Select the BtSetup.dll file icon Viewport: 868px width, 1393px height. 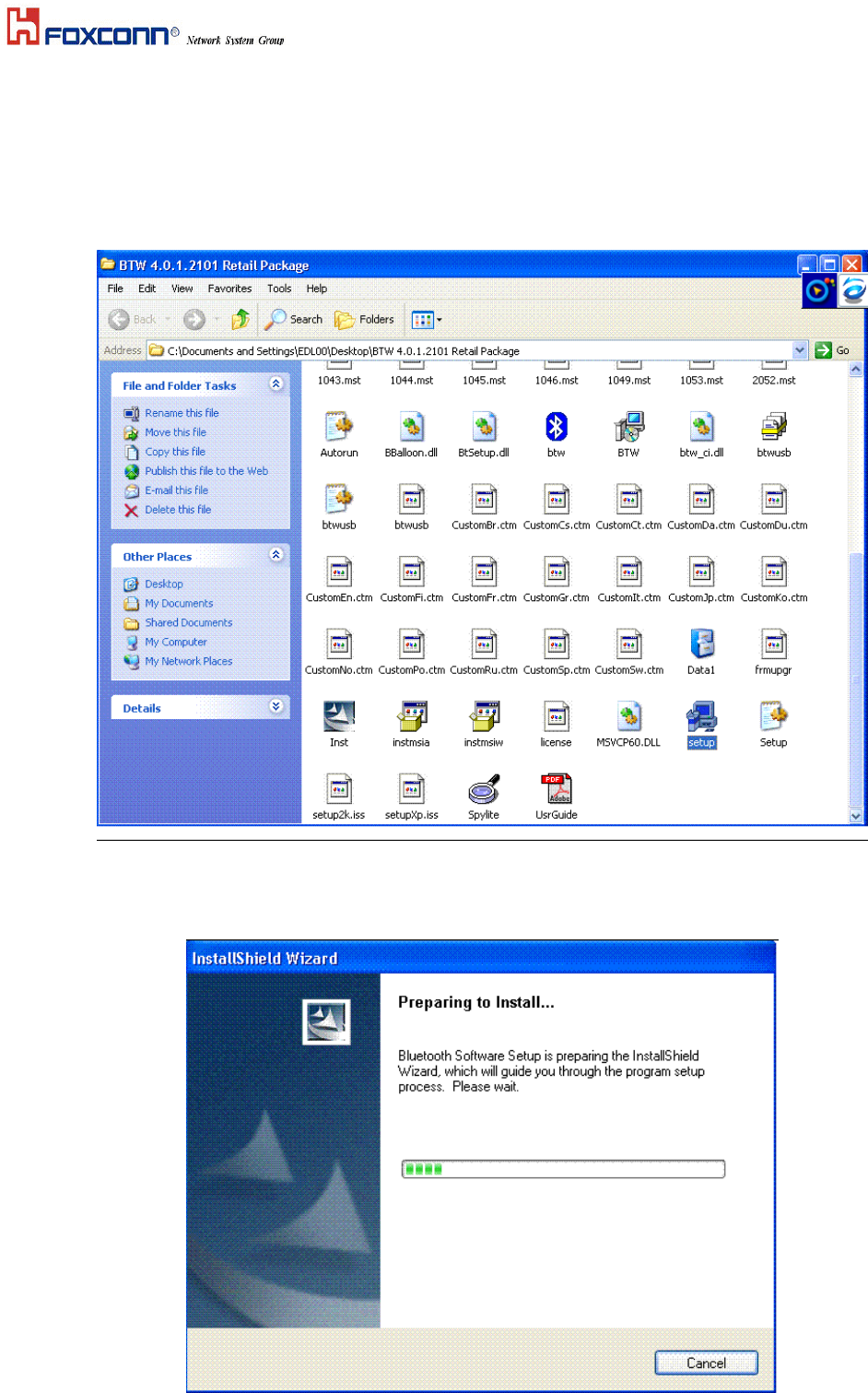point(484,427)
